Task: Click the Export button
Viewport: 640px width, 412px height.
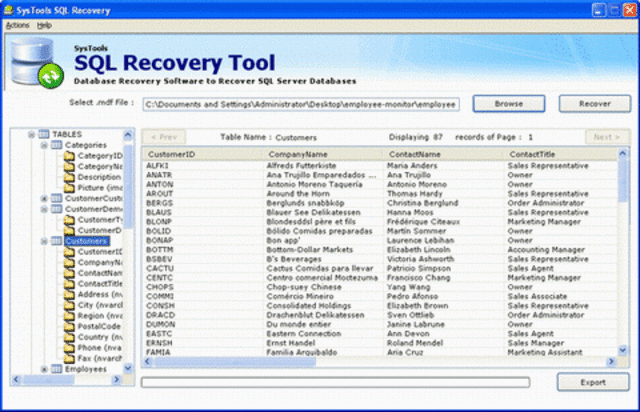Action: (x=593, y=382)
